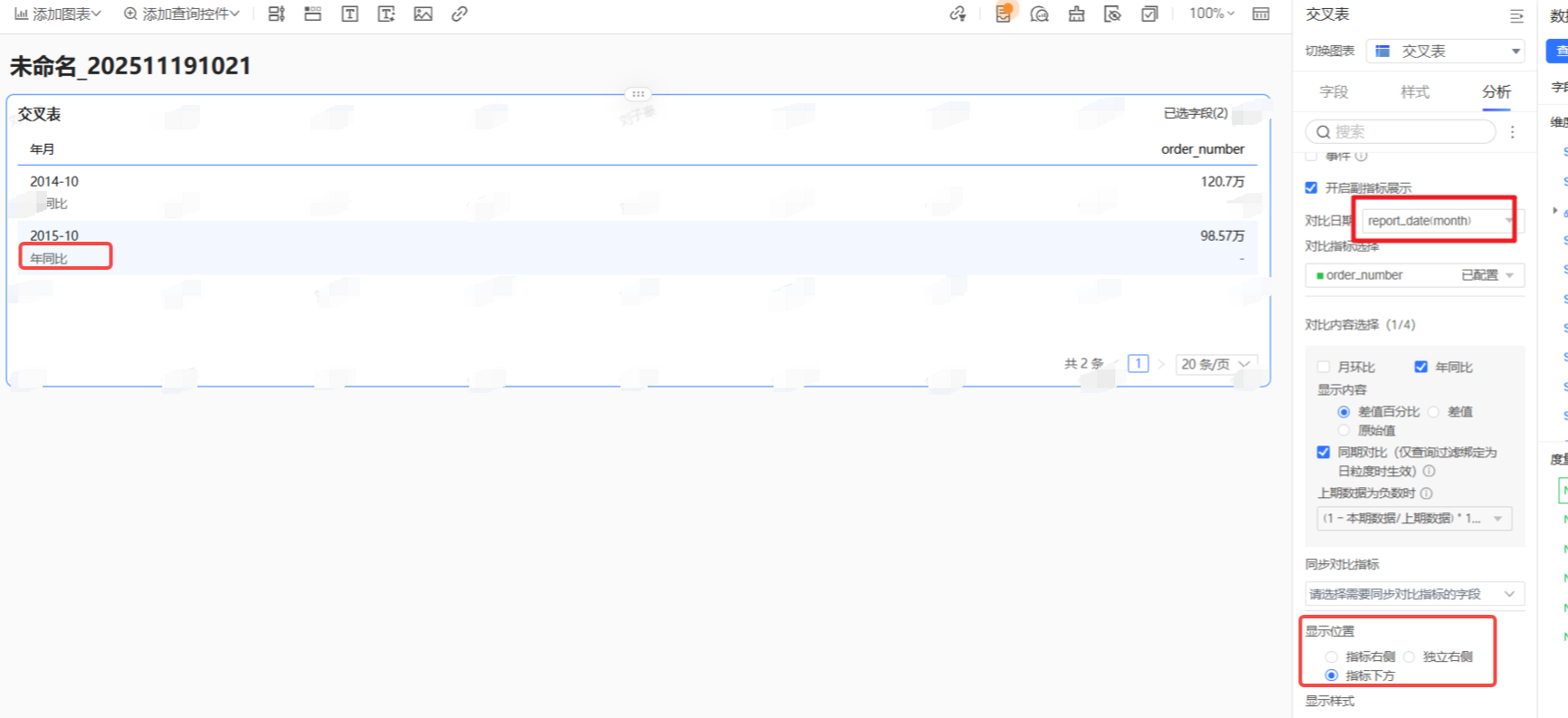Click the insert link icon in toolbar
The width and height of the screenshot is (1568, 718).
[x=459, y=14]
